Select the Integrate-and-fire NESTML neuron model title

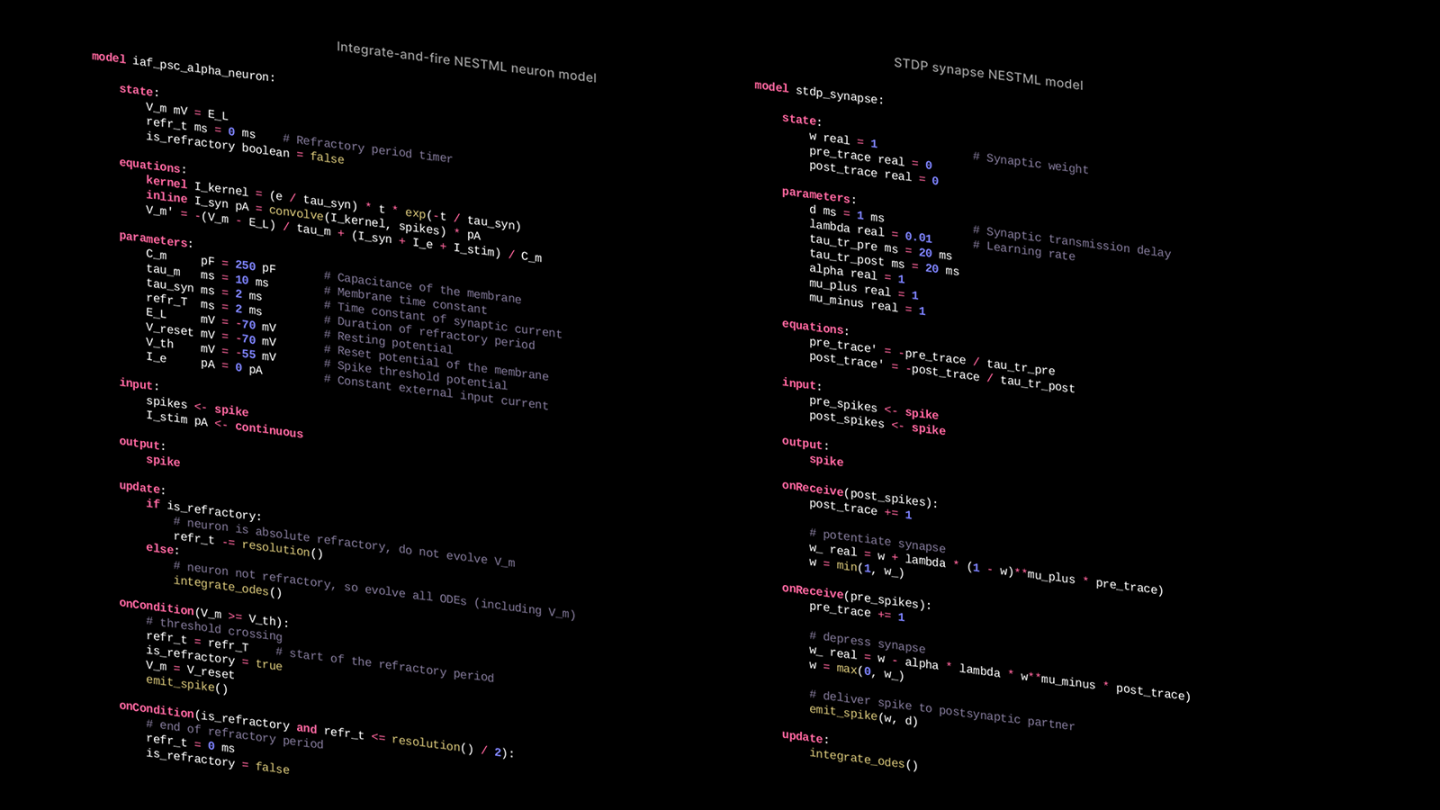(x=468, y=61)
